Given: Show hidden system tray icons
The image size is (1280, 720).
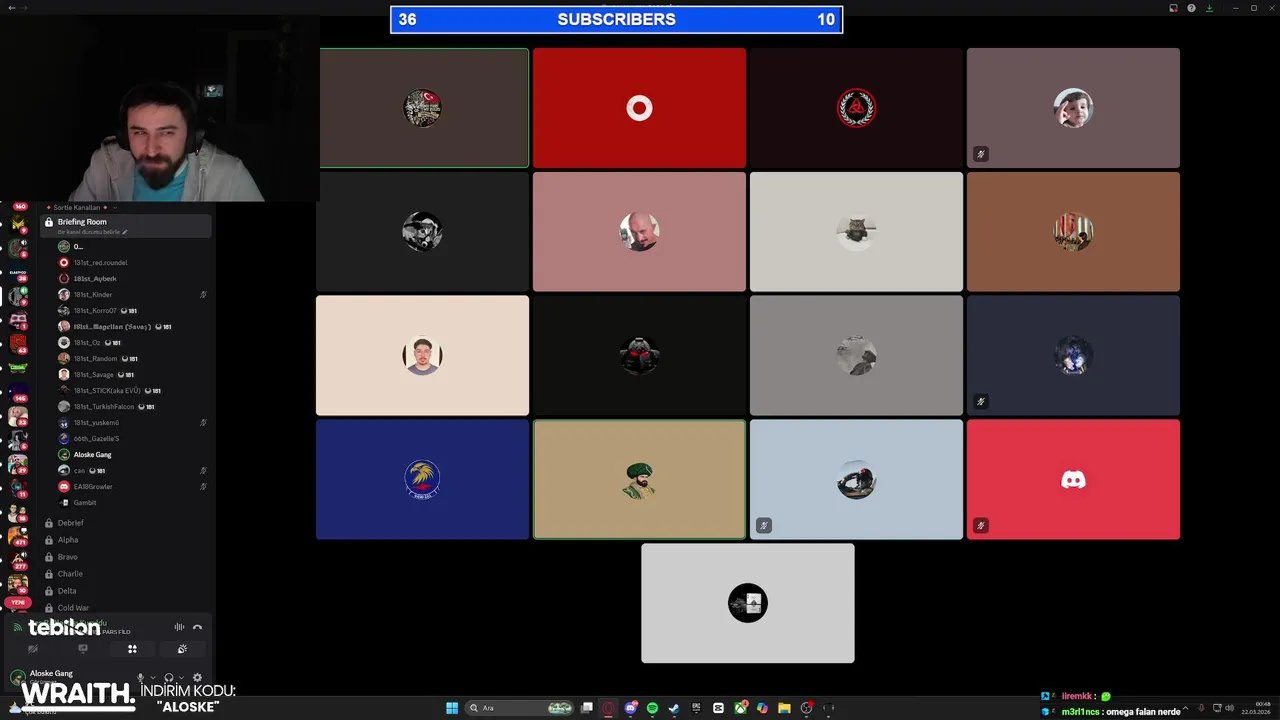Looking at the screenshot, I should point(1188,708).
